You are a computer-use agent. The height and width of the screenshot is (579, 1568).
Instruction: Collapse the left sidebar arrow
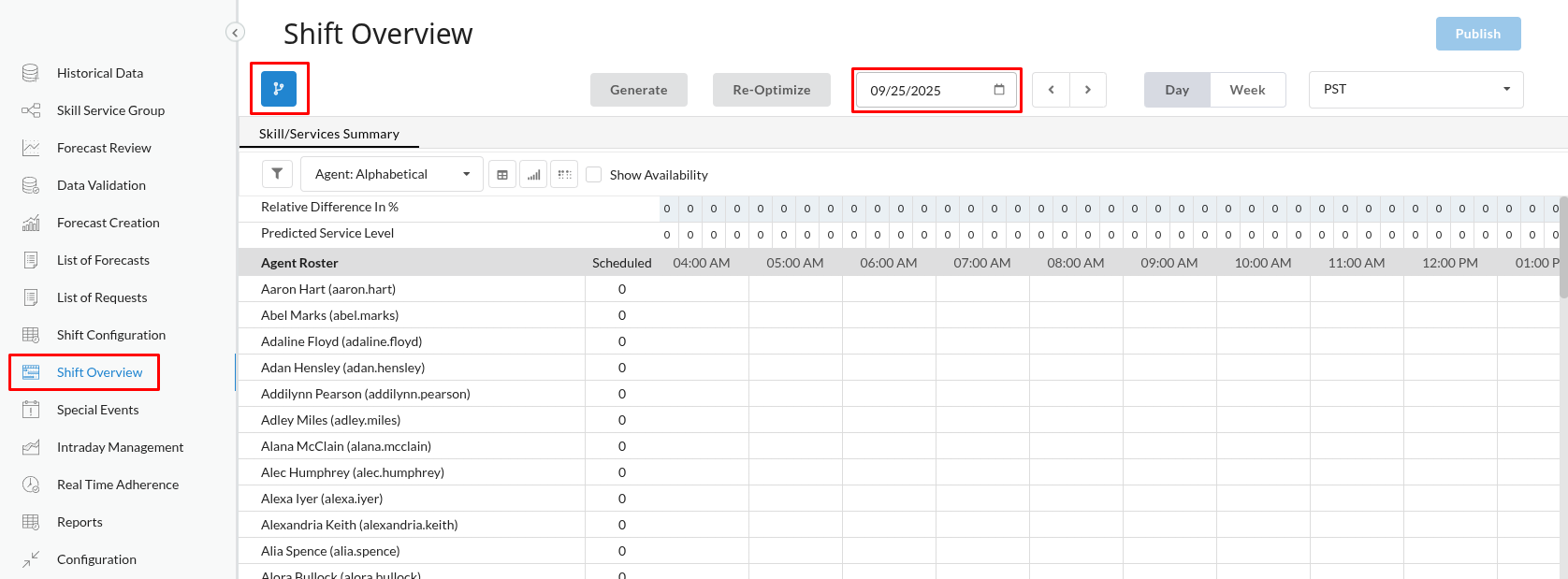pos(235,33)
